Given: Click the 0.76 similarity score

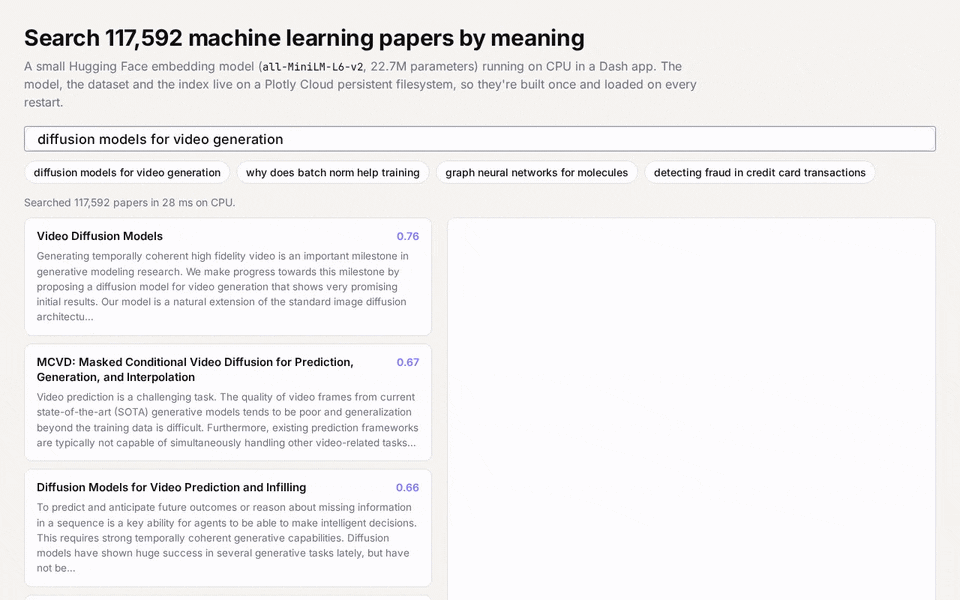Looking at the screenshot, I should click(408, 236).
